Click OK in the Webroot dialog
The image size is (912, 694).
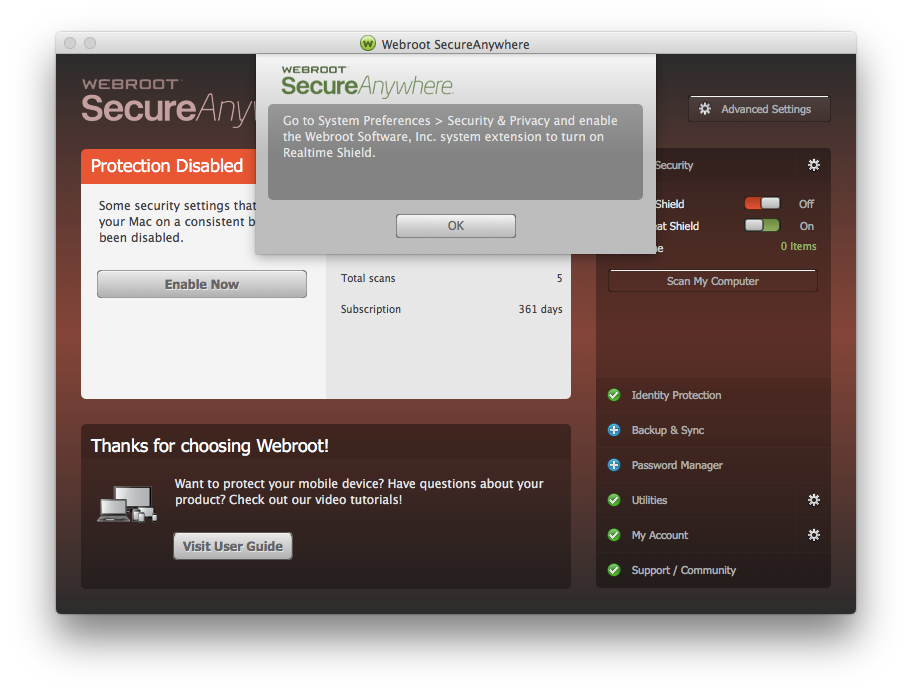click(x=455, y=226)
